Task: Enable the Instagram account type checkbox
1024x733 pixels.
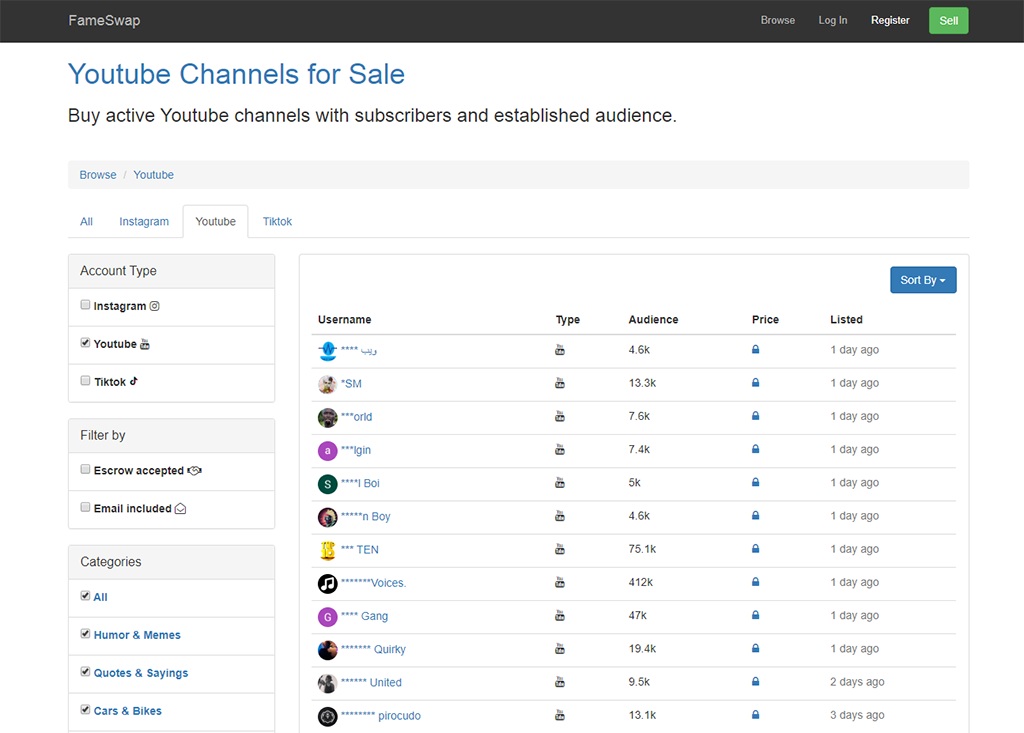Action: (x=85, y=304)
